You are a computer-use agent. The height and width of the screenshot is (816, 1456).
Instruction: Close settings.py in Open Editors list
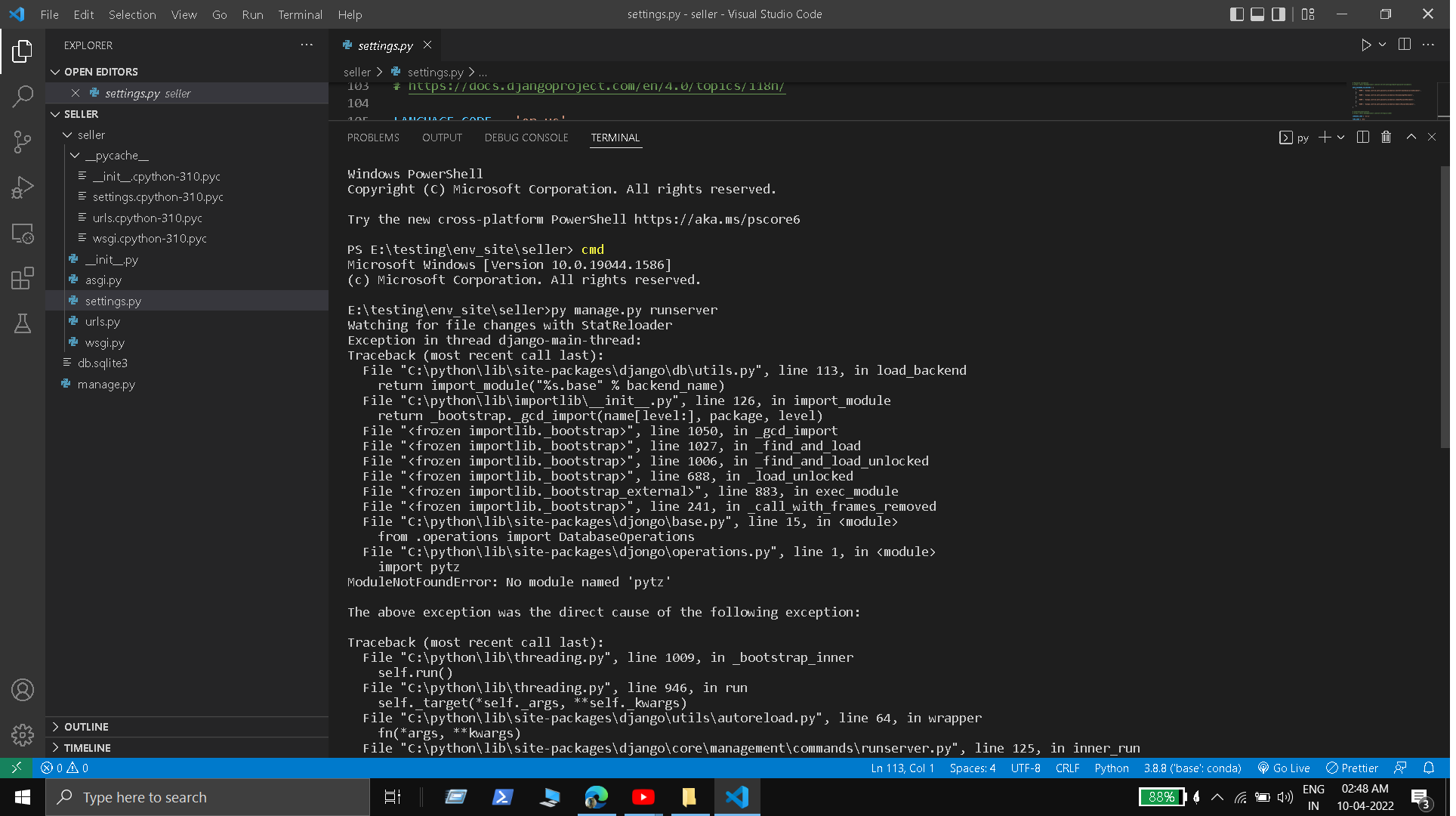tap(76, 93)
